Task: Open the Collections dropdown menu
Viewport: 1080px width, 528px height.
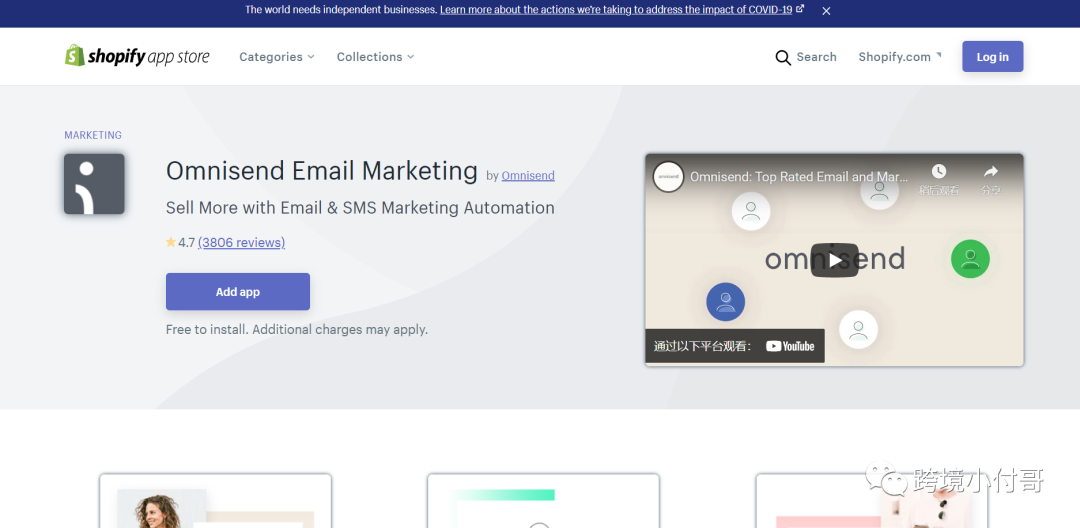Action: pyautogui.click(x=375, y=56)
